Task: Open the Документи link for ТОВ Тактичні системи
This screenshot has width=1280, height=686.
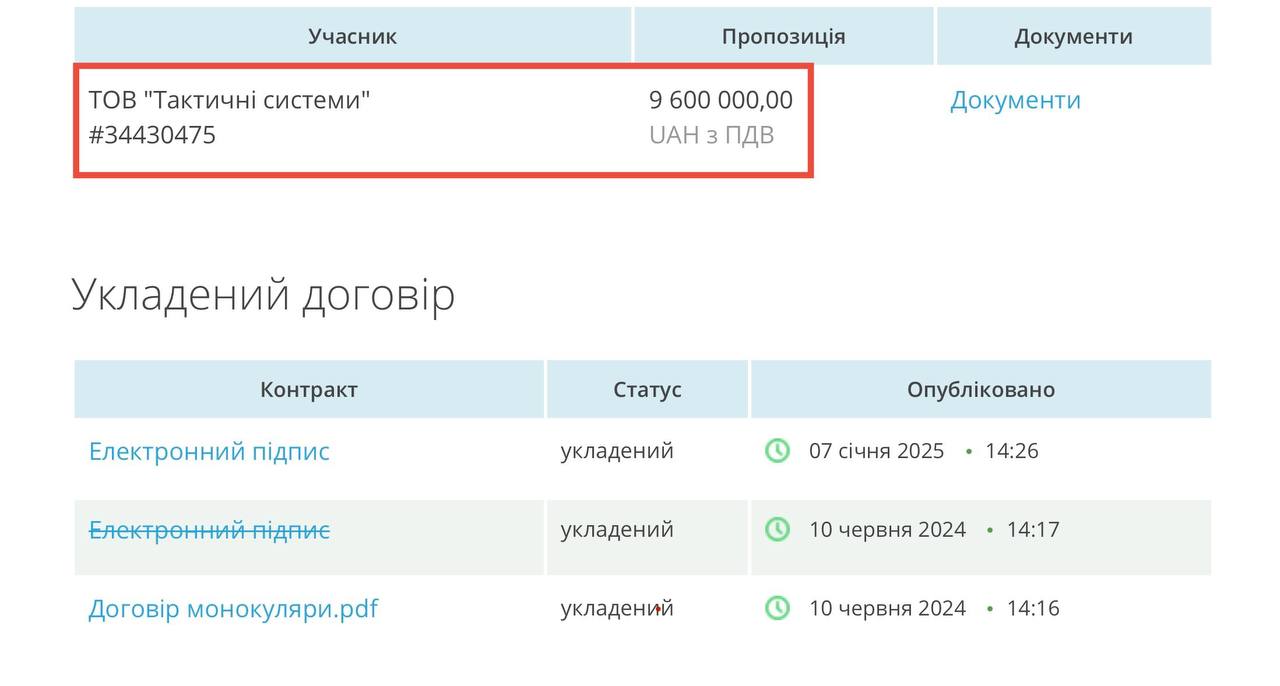Action: click(x=1015, y=100)
